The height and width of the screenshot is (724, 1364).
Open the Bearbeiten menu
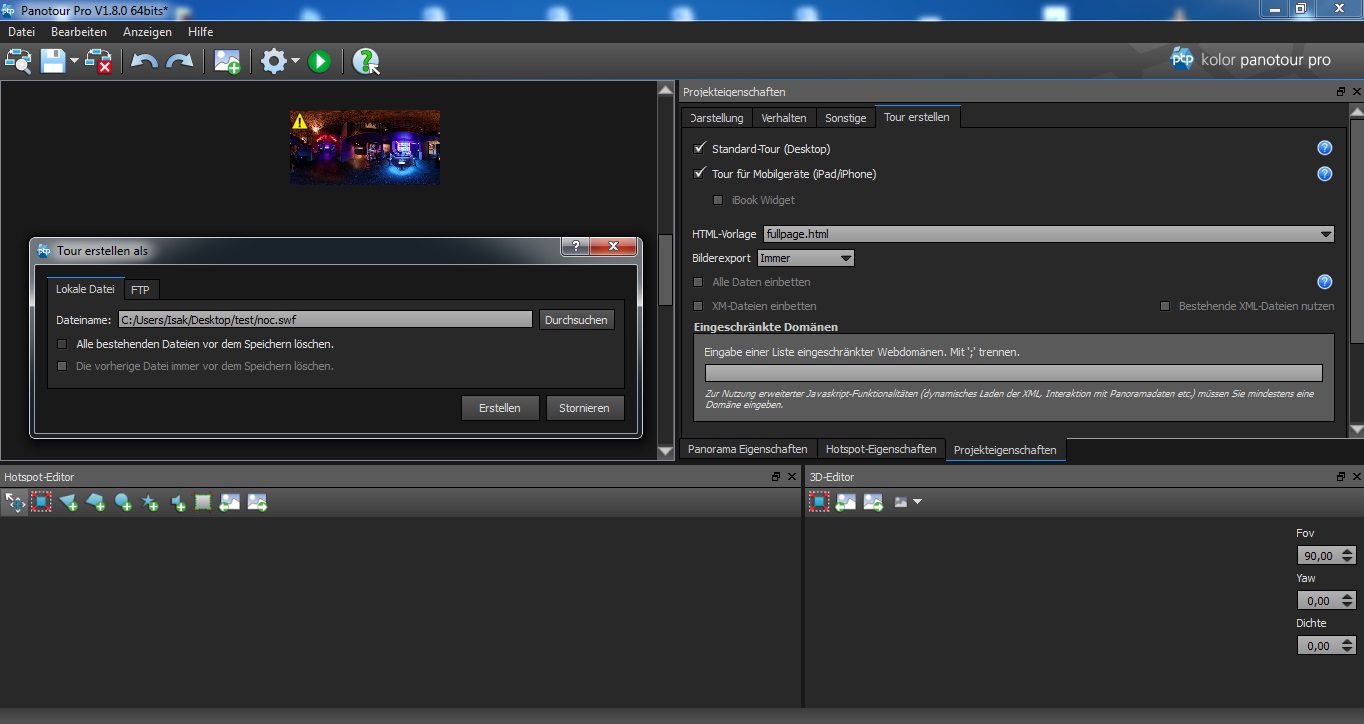(x=79, y=32)
